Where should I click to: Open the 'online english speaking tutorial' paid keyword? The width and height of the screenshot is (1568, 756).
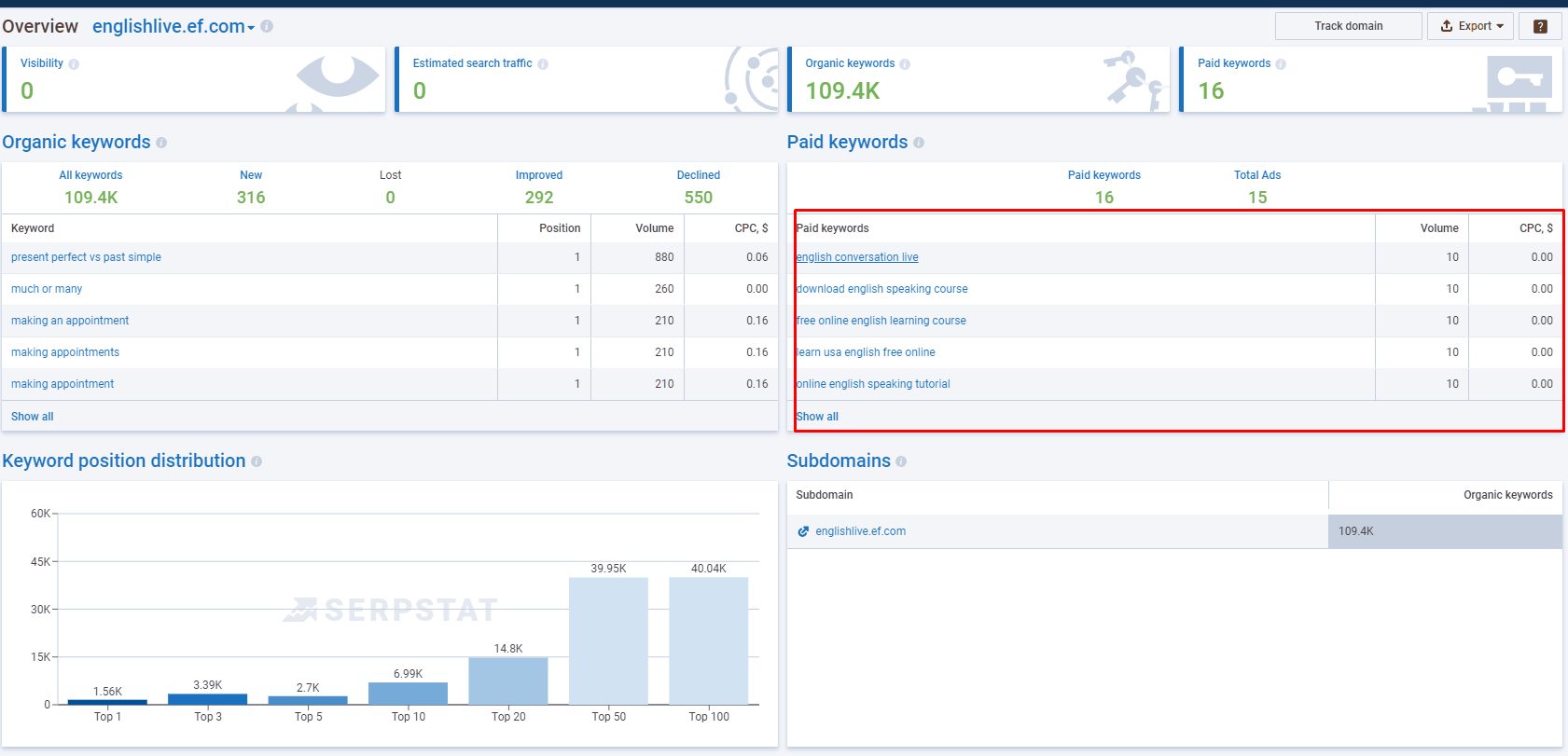coord(873,384)
